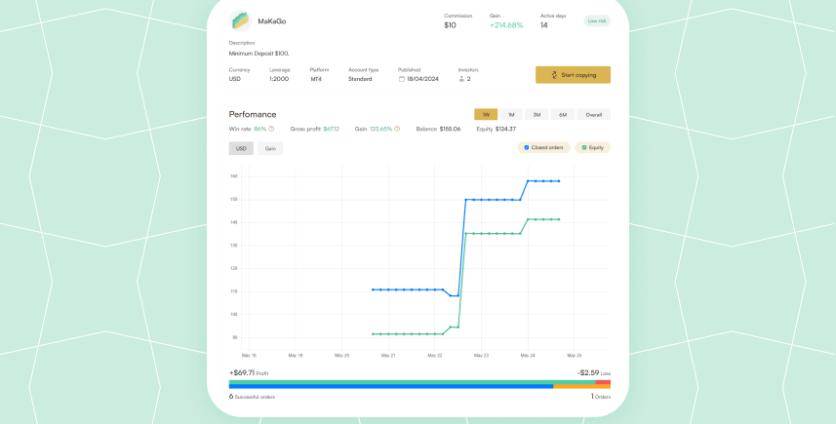The image size is (836, 424).
Task: Toggle chart to USD view
Action: 241,148
